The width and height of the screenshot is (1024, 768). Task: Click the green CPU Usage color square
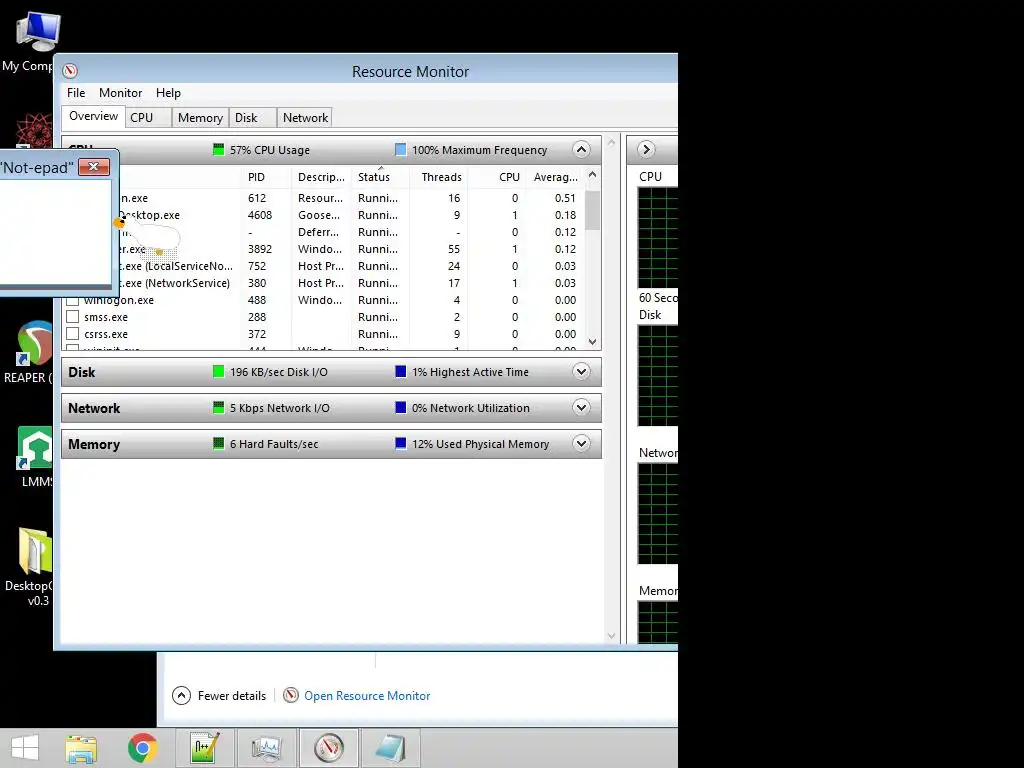pyautogui.click(x=219, y=150)
